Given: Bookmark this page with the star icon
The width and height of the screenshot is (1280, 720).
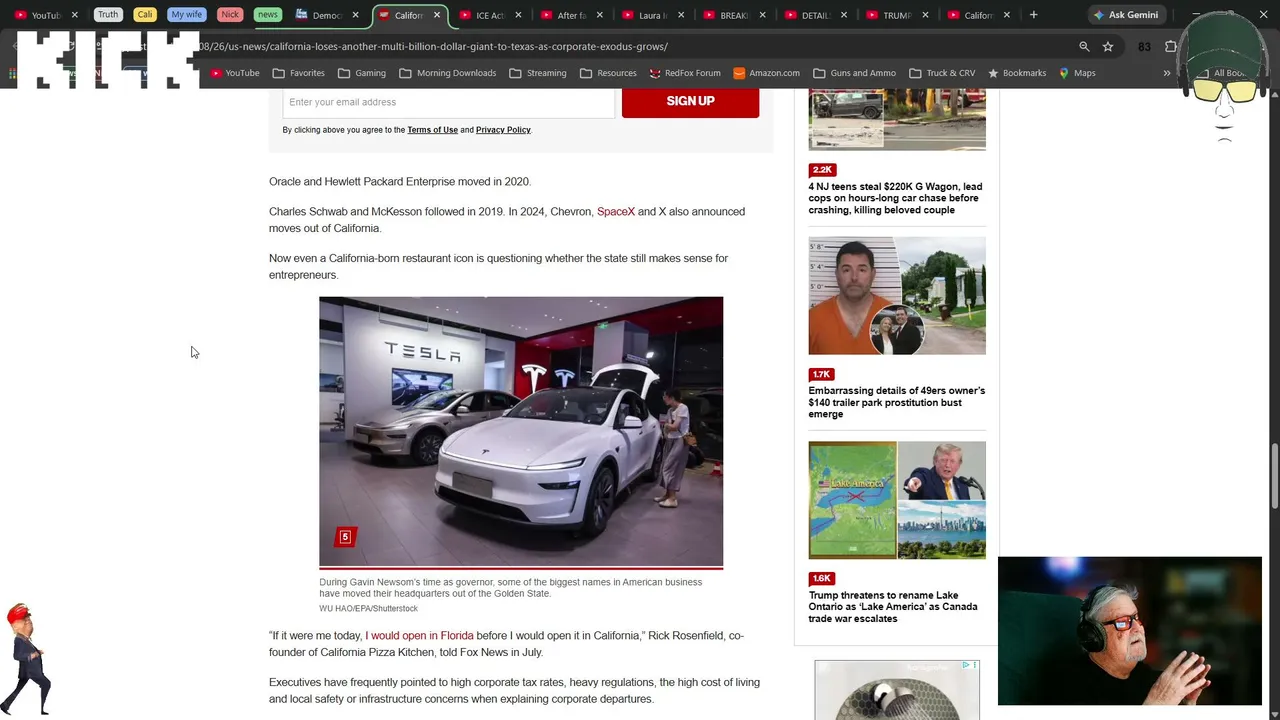Looking at the screenshot, I should coord(1108,47).
